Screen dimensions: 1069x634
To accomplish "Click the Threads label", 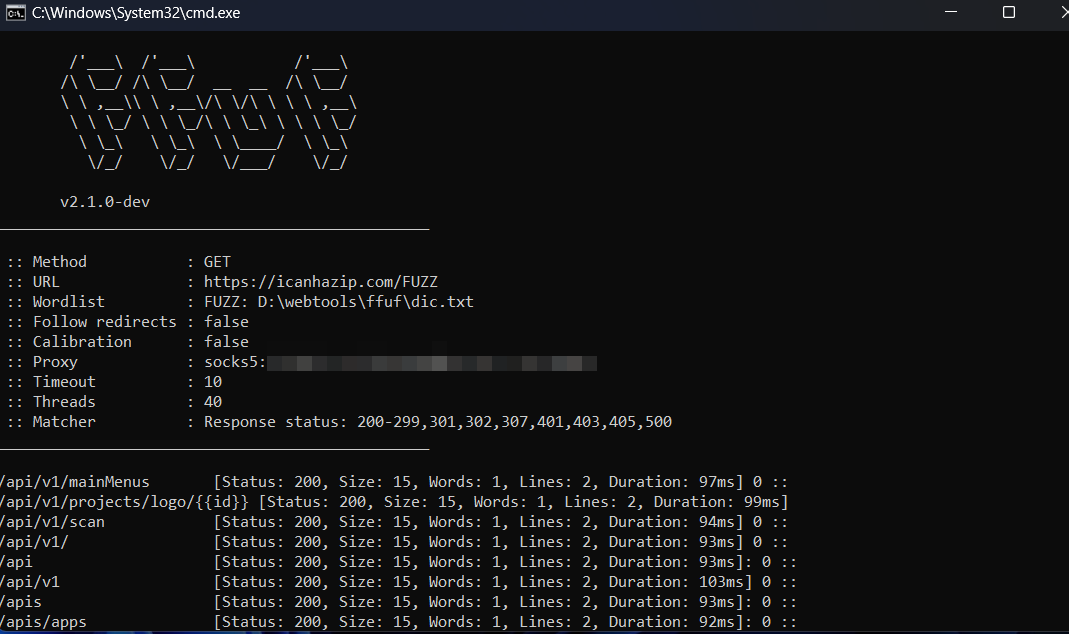I will pos(64,402).
